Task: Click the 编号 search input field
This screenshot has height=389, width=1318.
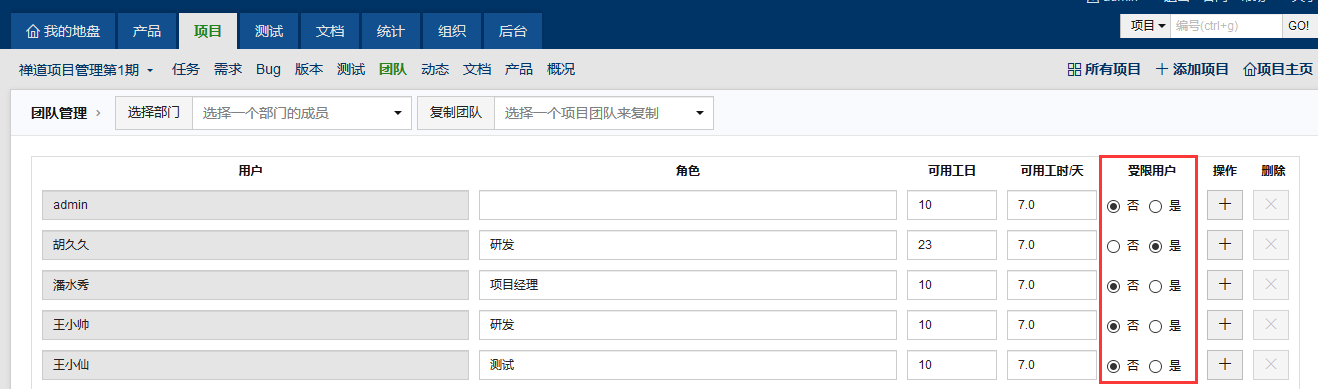Action: point(1226,26)
